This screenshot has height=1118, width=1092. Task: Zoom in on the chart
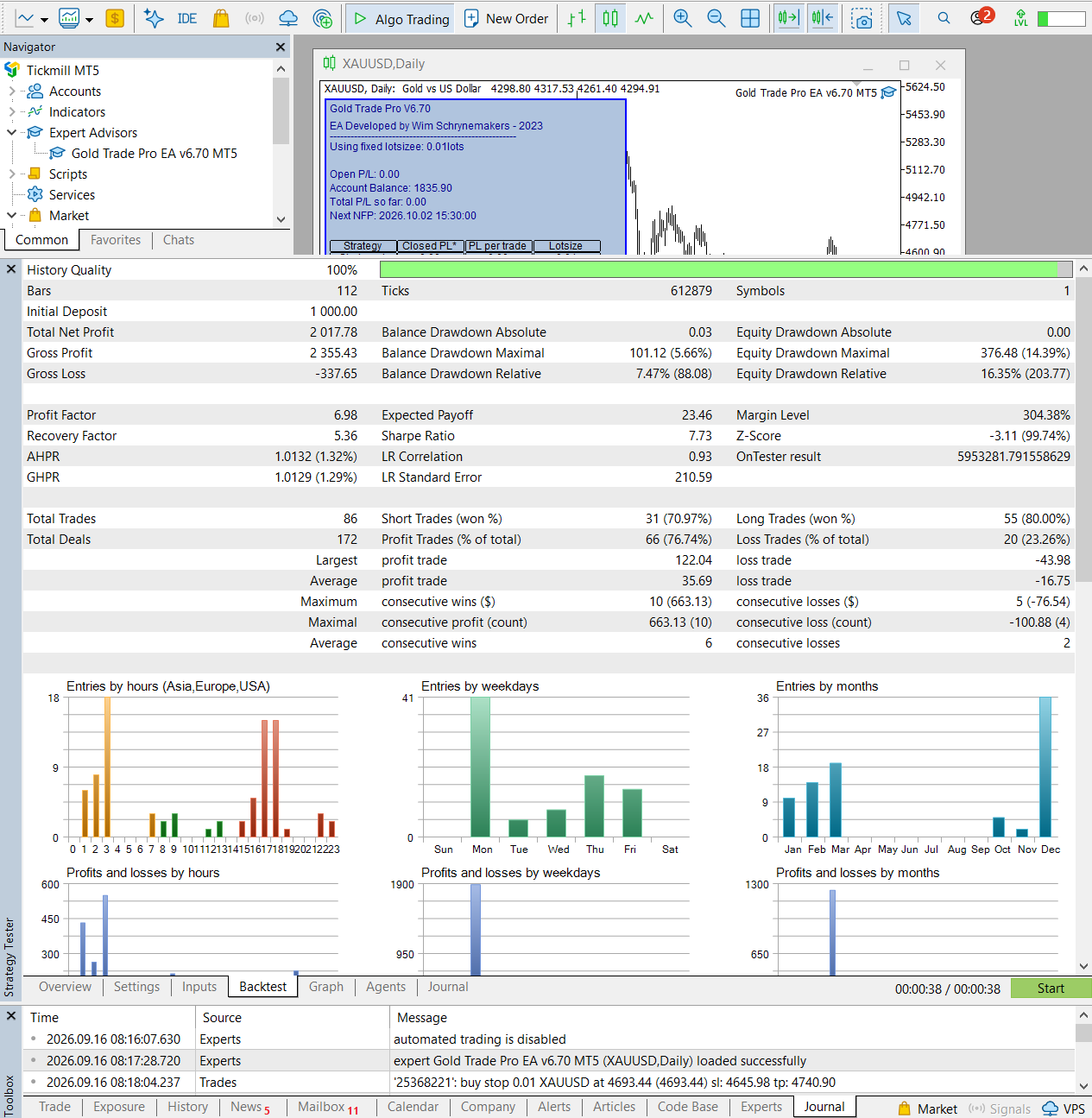pyautogui.click(x=683, y=18)
